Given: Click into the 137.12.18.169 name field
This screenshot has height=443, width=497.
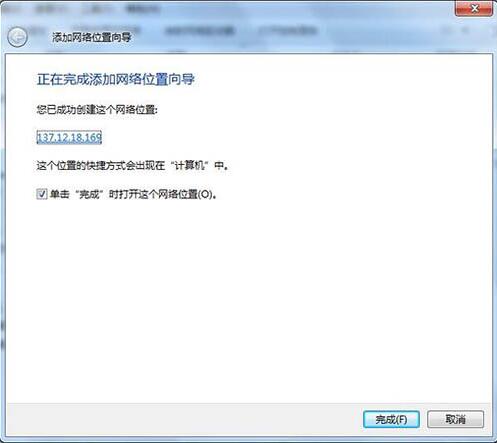Looking at the screenshot, I should [69, 137].
